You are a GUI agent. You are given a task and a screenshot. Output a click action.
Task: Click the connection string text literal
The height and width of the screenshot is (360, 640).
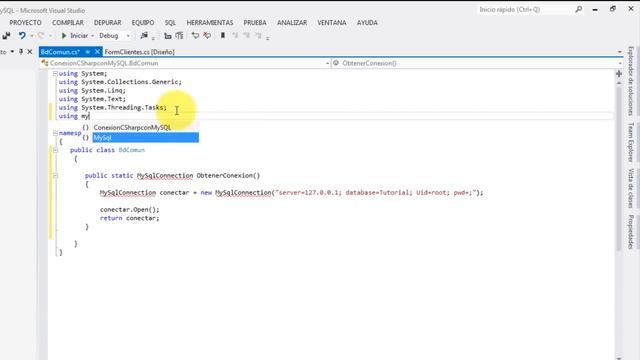point(375,193)
